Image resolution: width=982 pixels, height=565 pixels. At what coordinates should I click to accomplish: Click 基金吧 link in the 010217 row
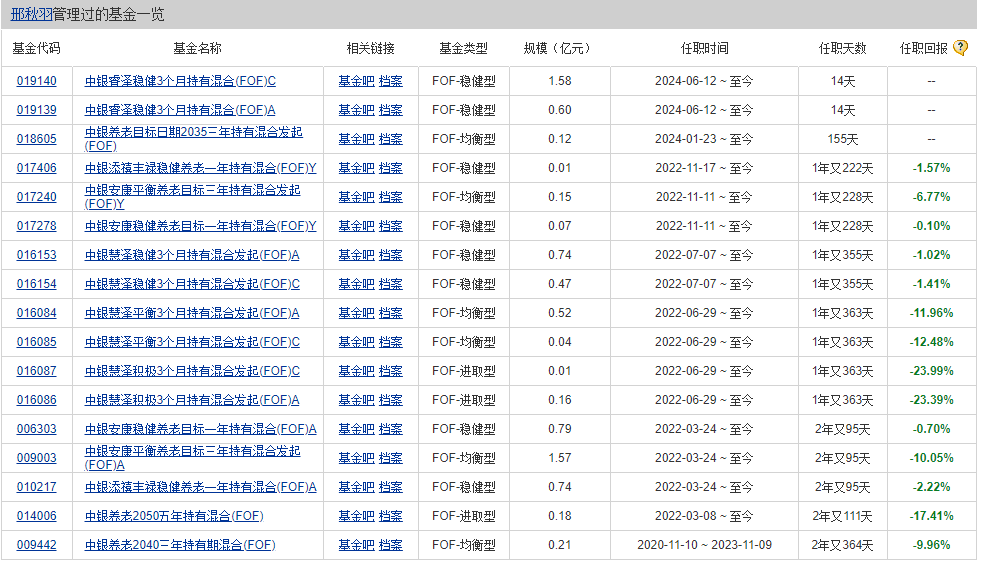(x=356, y=487)
